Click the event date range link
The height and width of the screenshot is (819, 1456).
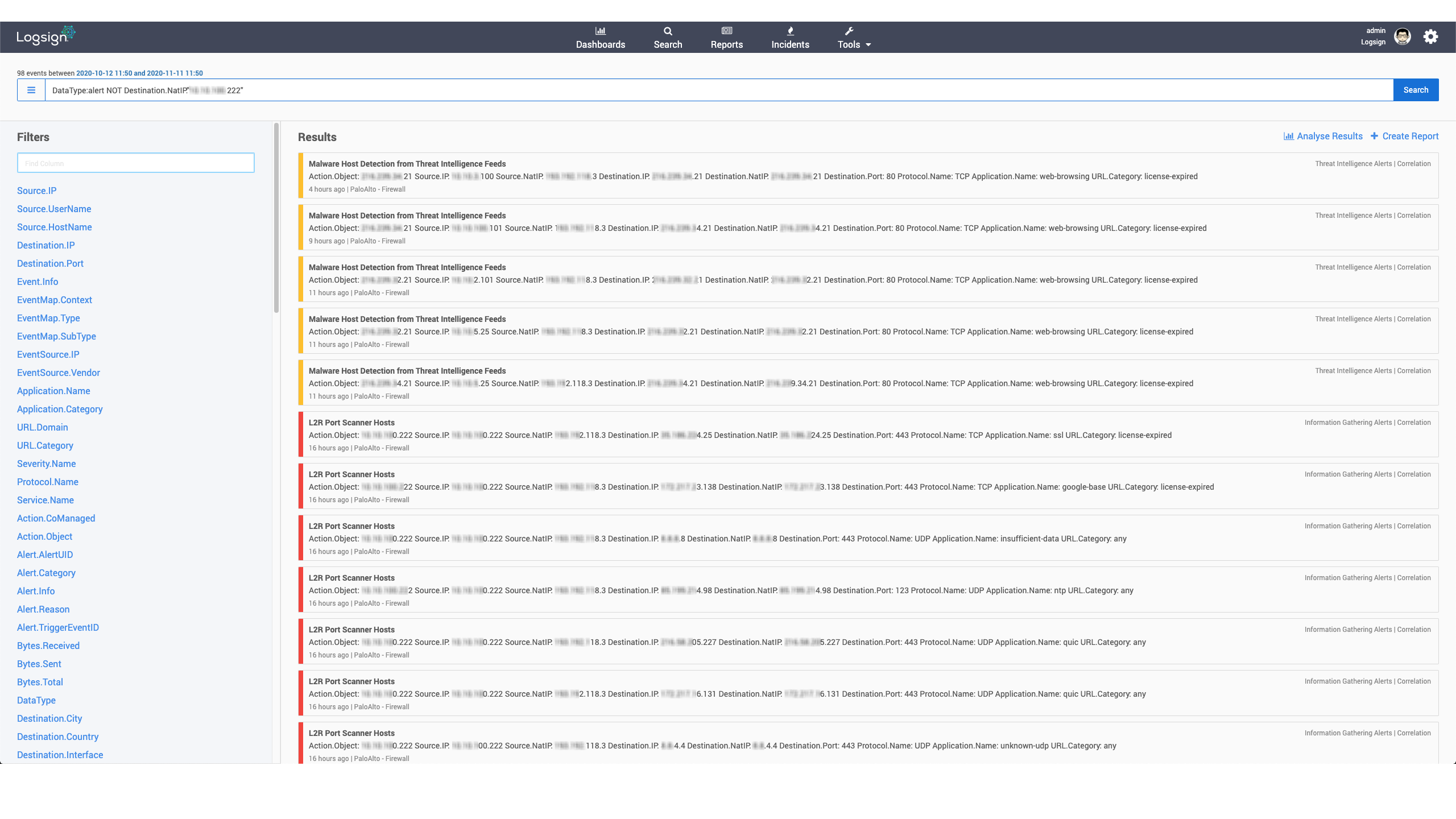139,73
